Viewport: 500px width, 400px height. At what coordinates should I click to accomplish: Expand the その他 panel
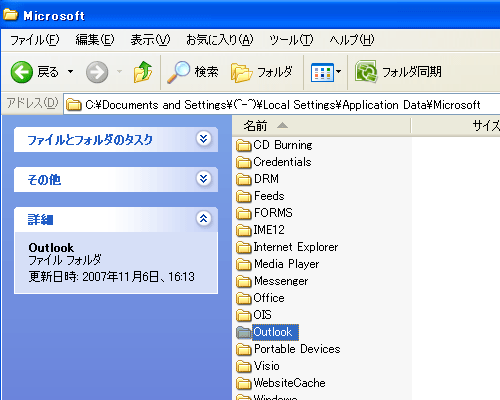point(204,179)
